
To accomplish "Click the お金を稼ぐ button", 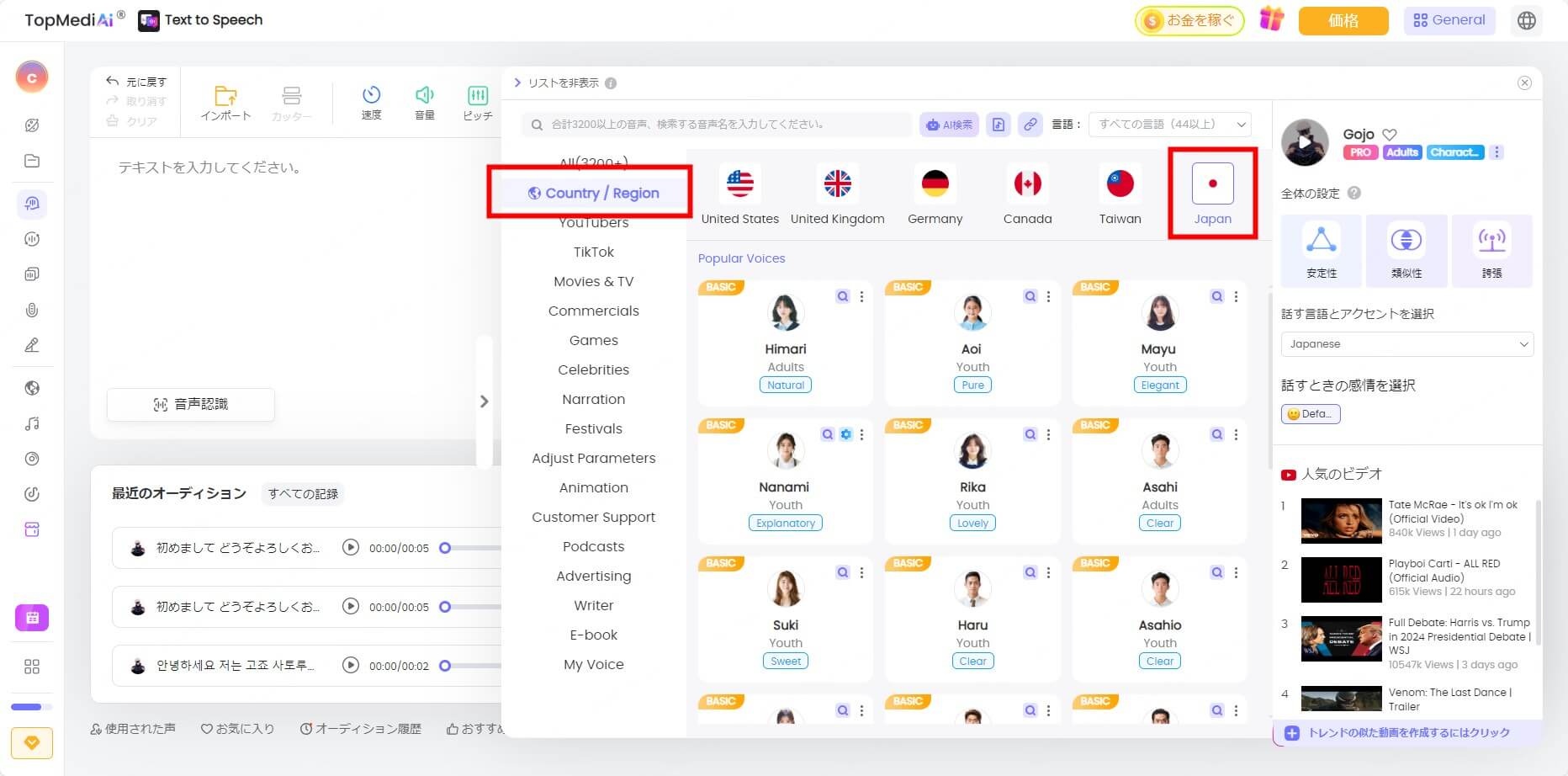I will [1189, 20].
